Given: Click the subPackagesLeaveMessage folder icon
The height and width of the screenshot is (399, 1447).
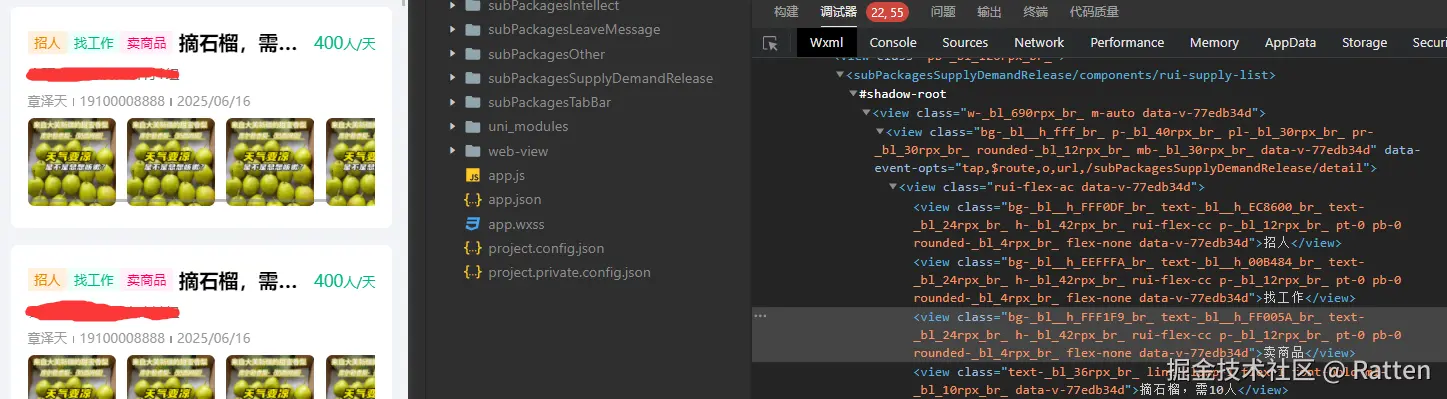Looking at the screenshot, I should 473,30.
